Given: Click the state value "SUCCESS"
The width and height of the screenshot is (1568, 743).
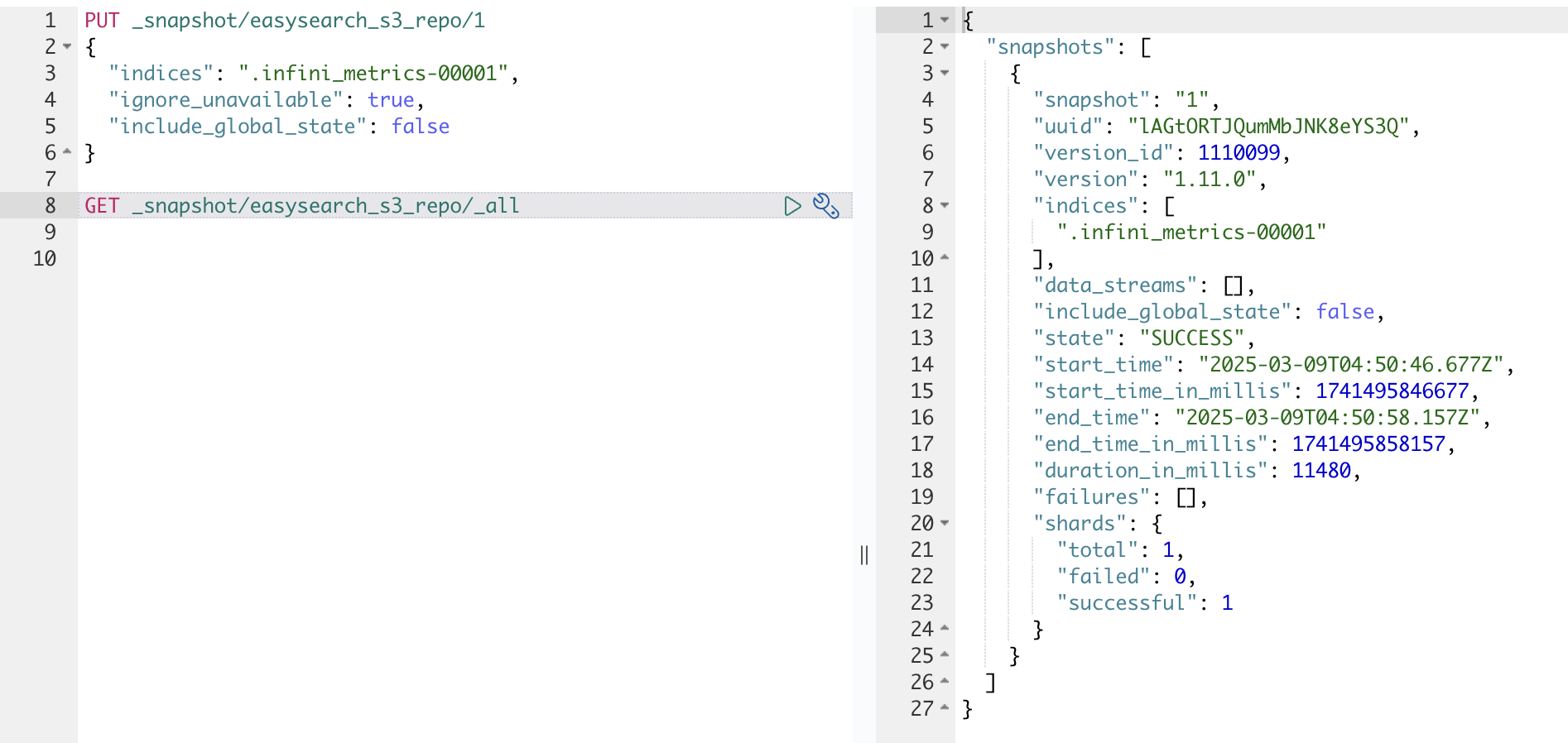Looking at the screenshot, I should 1192,338.
